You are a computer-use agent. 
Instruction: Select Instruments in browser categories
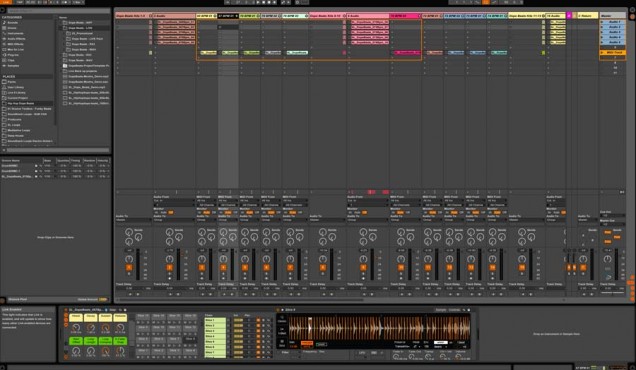click(x=15, y=33)
